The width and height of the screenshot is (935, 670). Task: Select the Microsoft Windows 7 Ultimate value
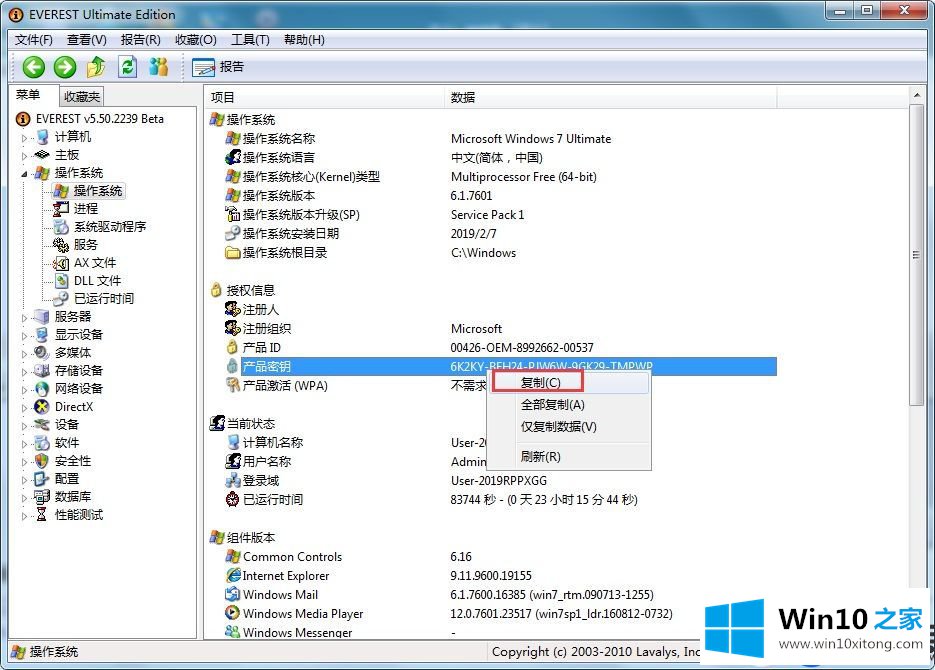click(x=531, y=138)
